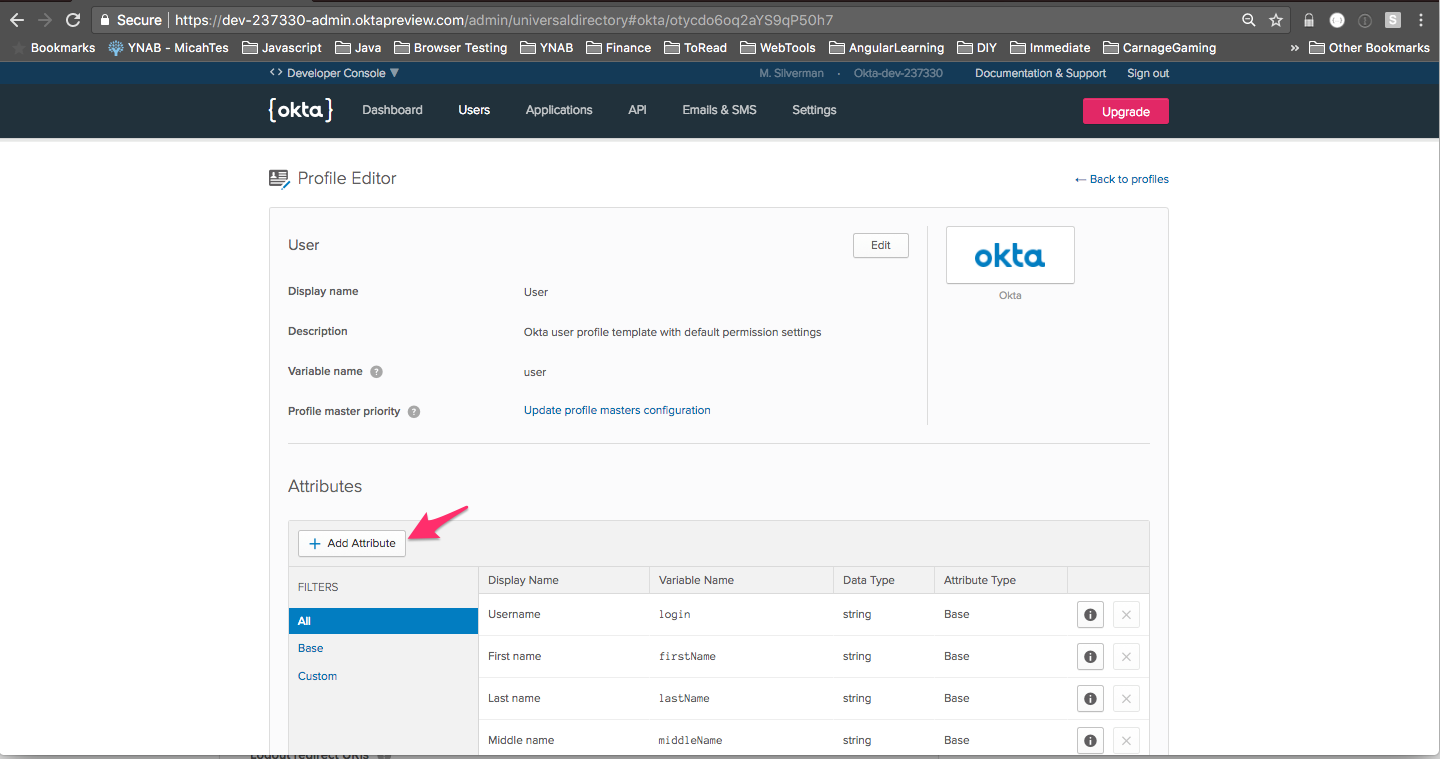Open Update profile masters configuration link

pyautogui.click(x=617, y=410)
